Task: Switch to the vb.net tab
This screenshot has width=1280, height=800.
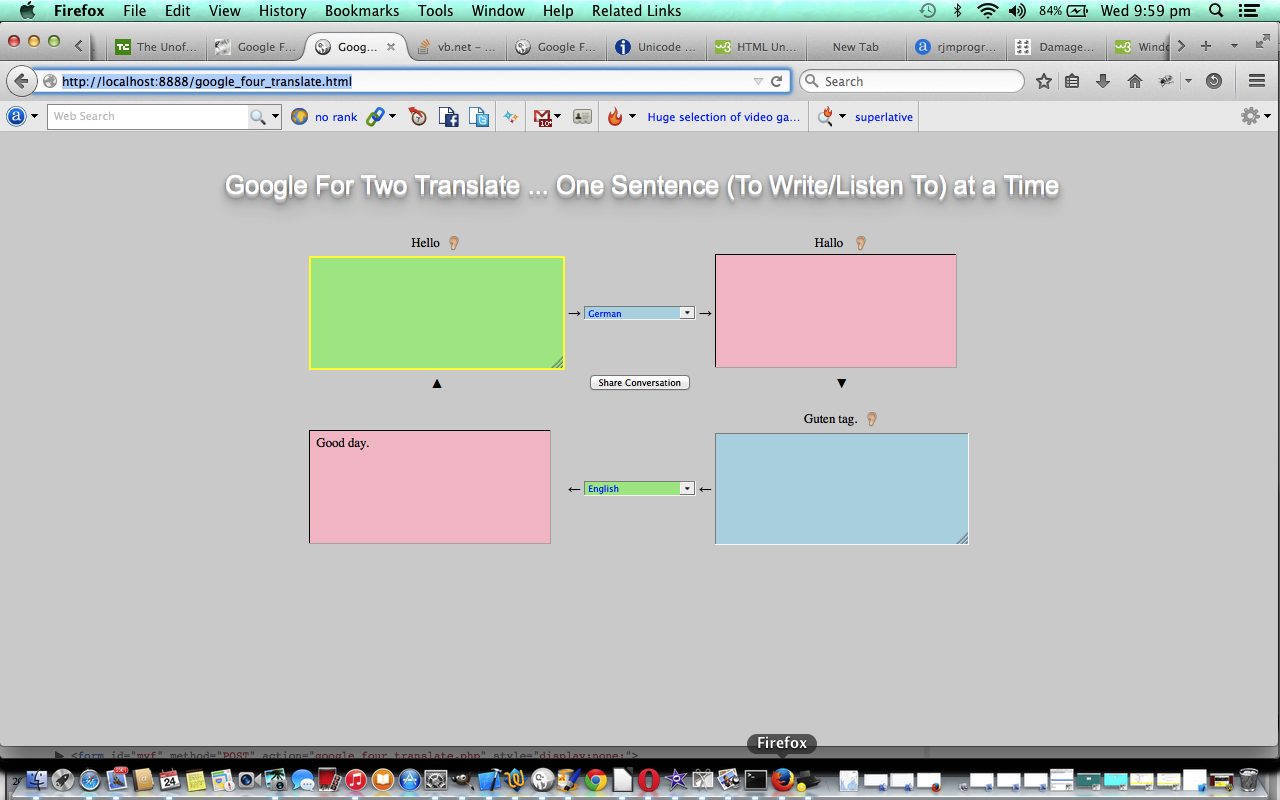Action: coord(457,47)
